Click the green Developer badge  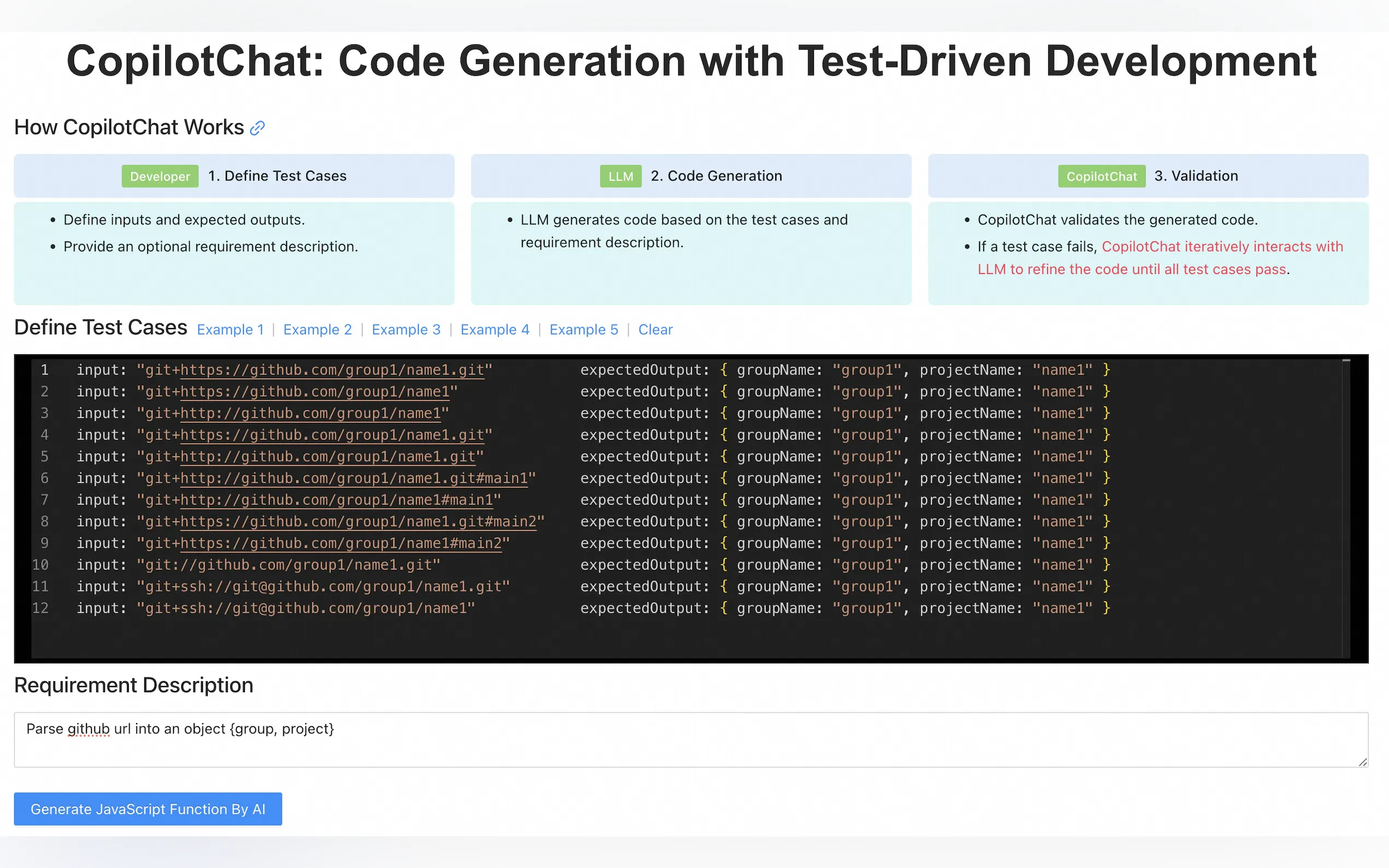[x=160, y=176]
